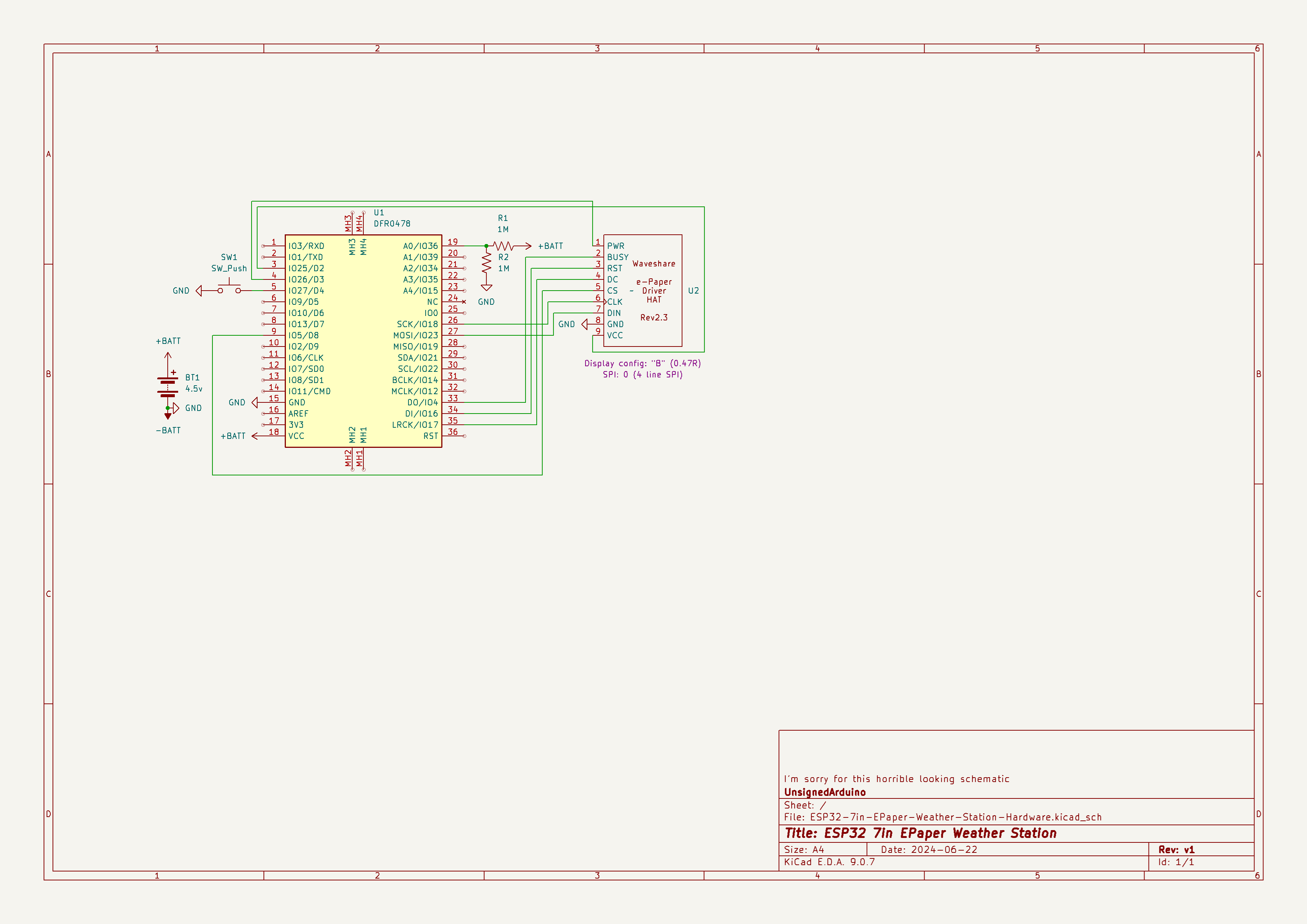Select the D0/IO4 pin label
The image size is (1307, 924).
pos(422,402)
